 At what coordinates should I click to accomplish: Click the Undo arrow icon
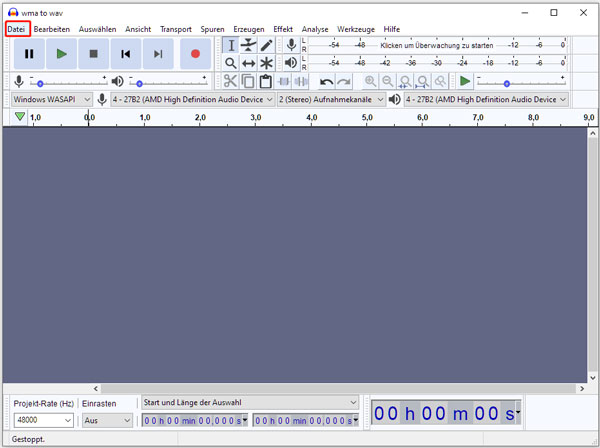(x=326, y=82)
